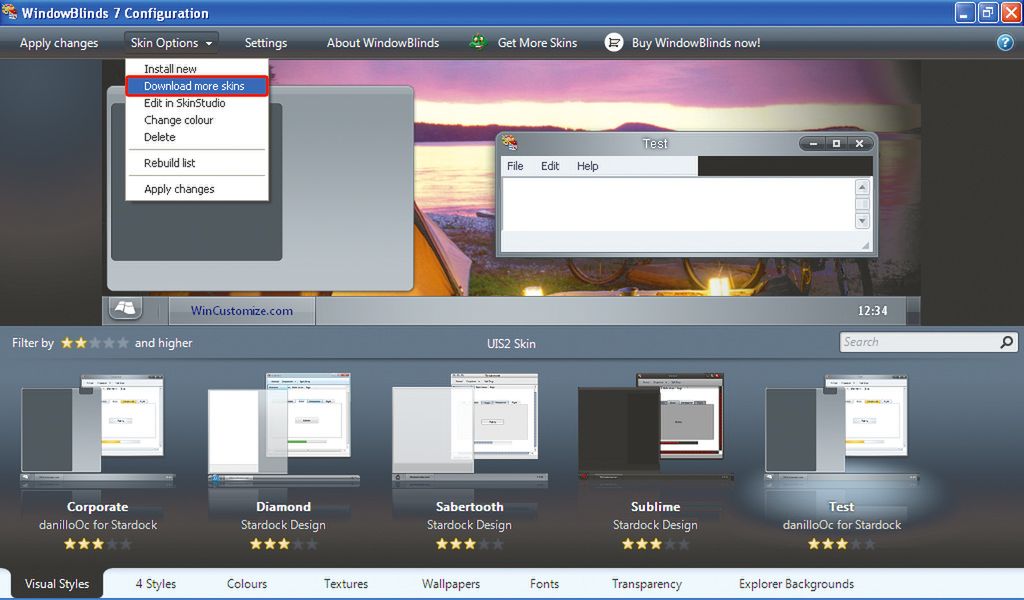1024x600 pixels.
Task: Go to the Wallpapers tab
Action: (x=451, y=584)
